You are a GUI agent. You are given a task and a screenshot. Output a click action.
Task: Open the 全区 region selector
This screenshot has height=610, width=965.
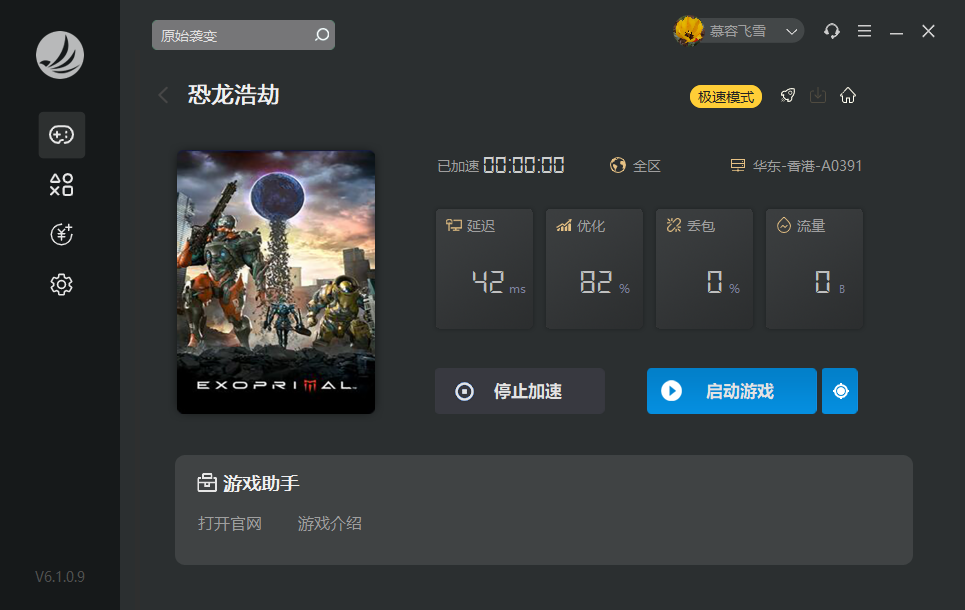(x=636, y=166)
